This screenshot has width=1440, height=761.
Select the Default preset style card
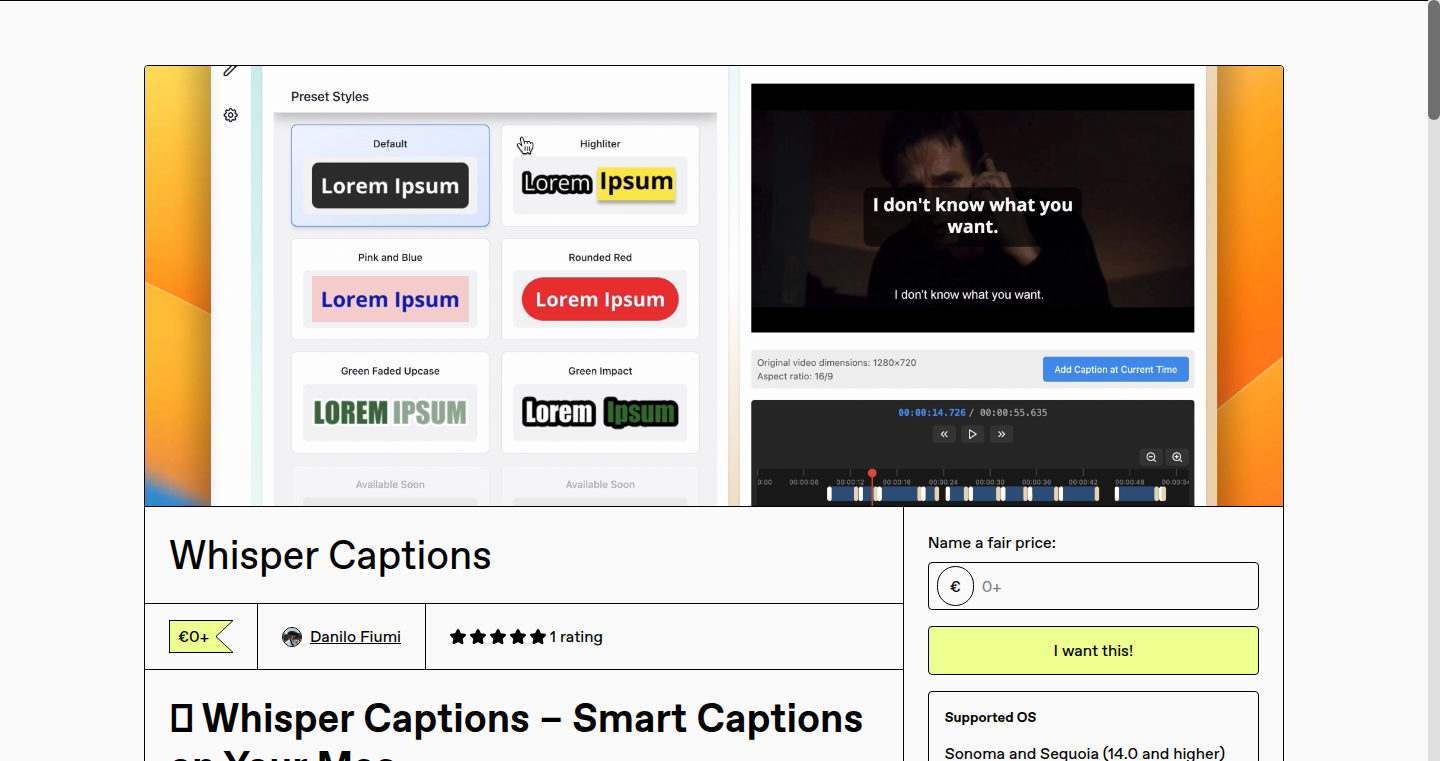pyautogui.click(x=390, y=175)
